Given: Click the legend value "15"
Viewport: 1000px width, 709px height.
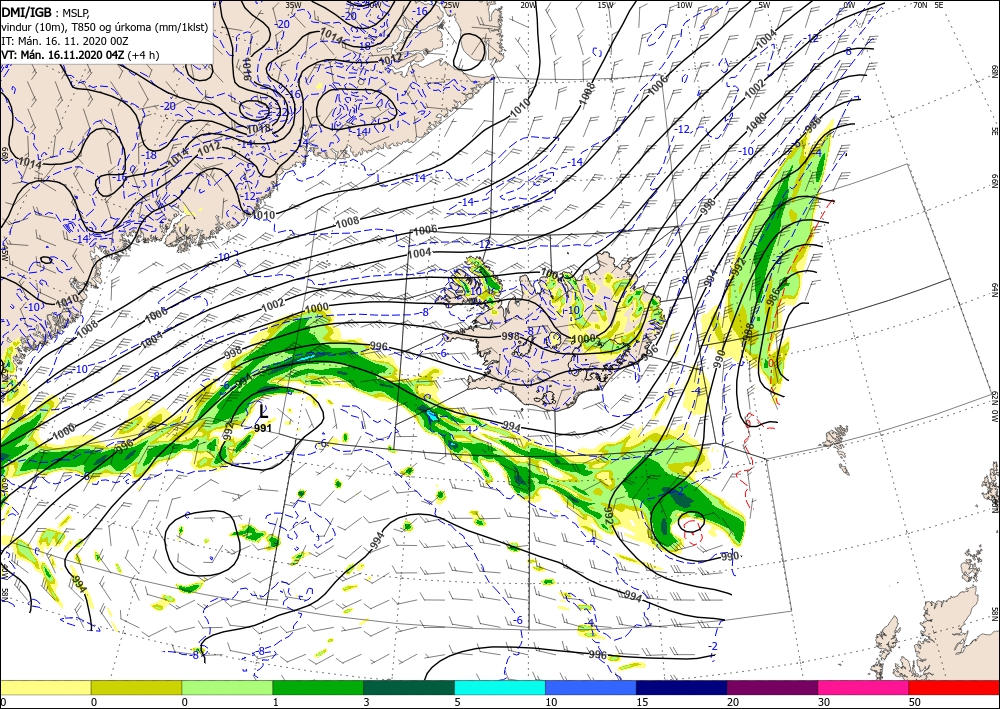Looking at the screenshot, I should tap(642, 702).
